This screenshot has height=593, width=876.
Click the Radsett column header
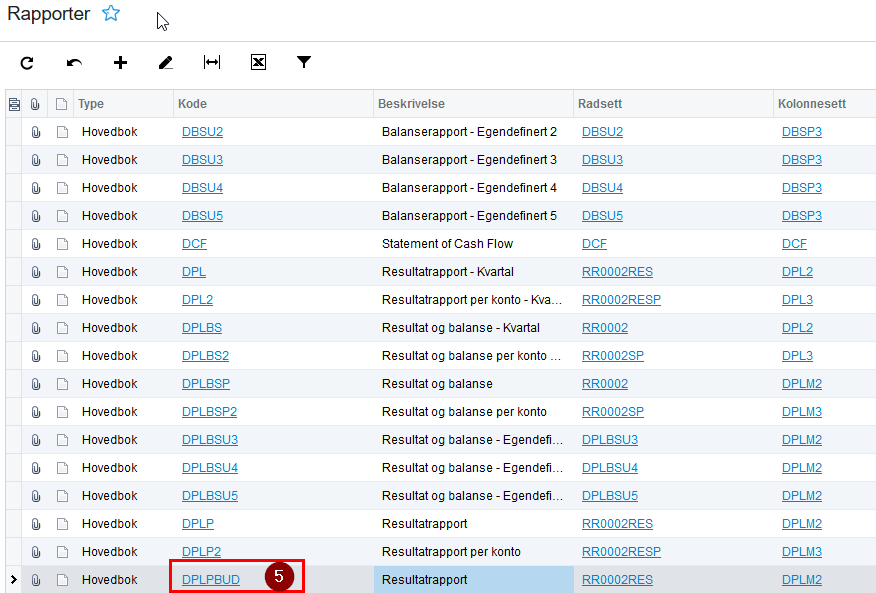600,104
